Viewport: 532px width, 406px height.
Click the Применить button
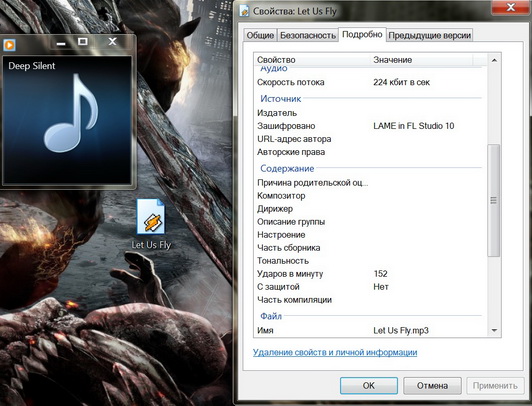[x=495, y=386]
